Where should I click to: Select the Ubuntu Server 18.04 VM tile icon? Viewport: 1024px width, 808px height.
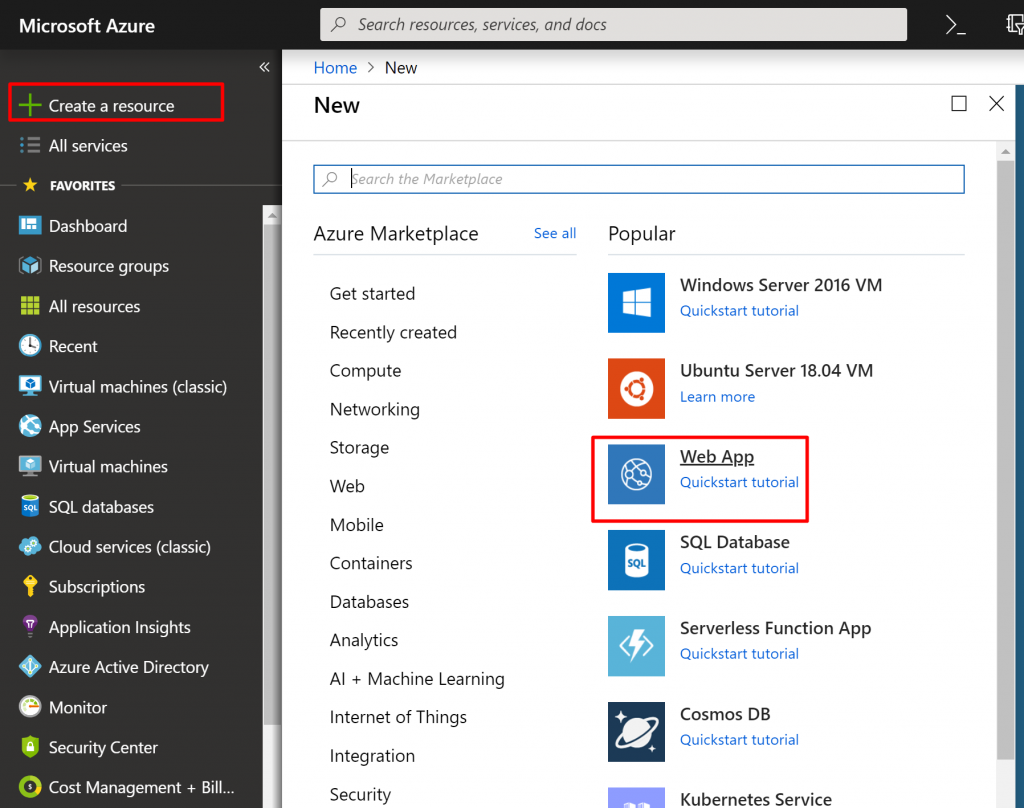click(636, 388)
